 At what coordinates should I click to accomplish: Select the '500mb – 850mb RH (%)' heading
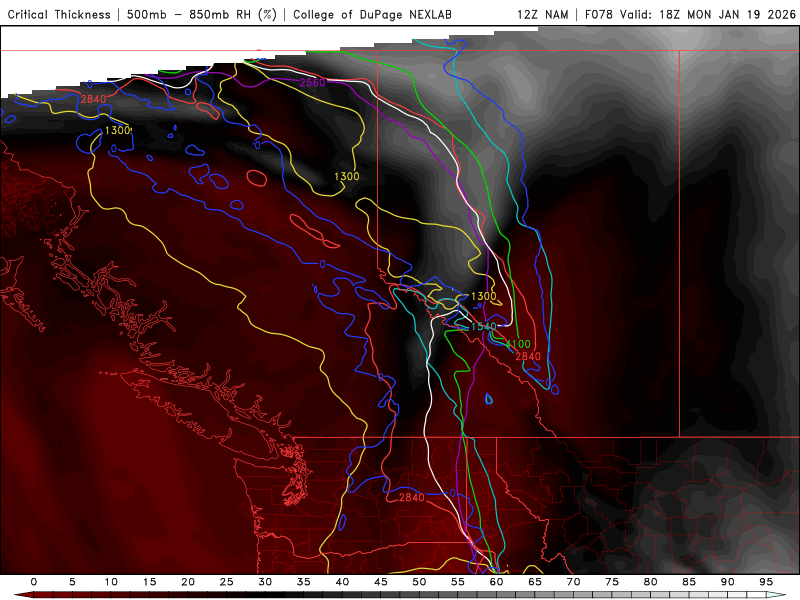[202, 15]
